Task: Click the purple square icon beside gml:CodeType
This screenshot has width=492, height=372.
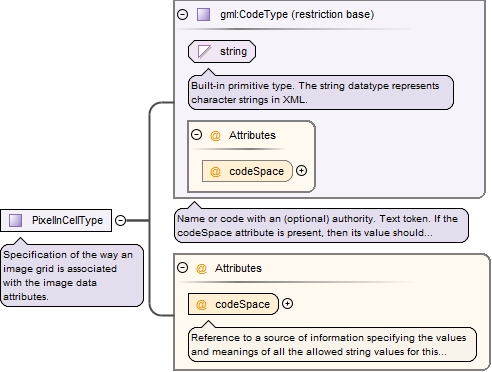Action: (203, 15)
